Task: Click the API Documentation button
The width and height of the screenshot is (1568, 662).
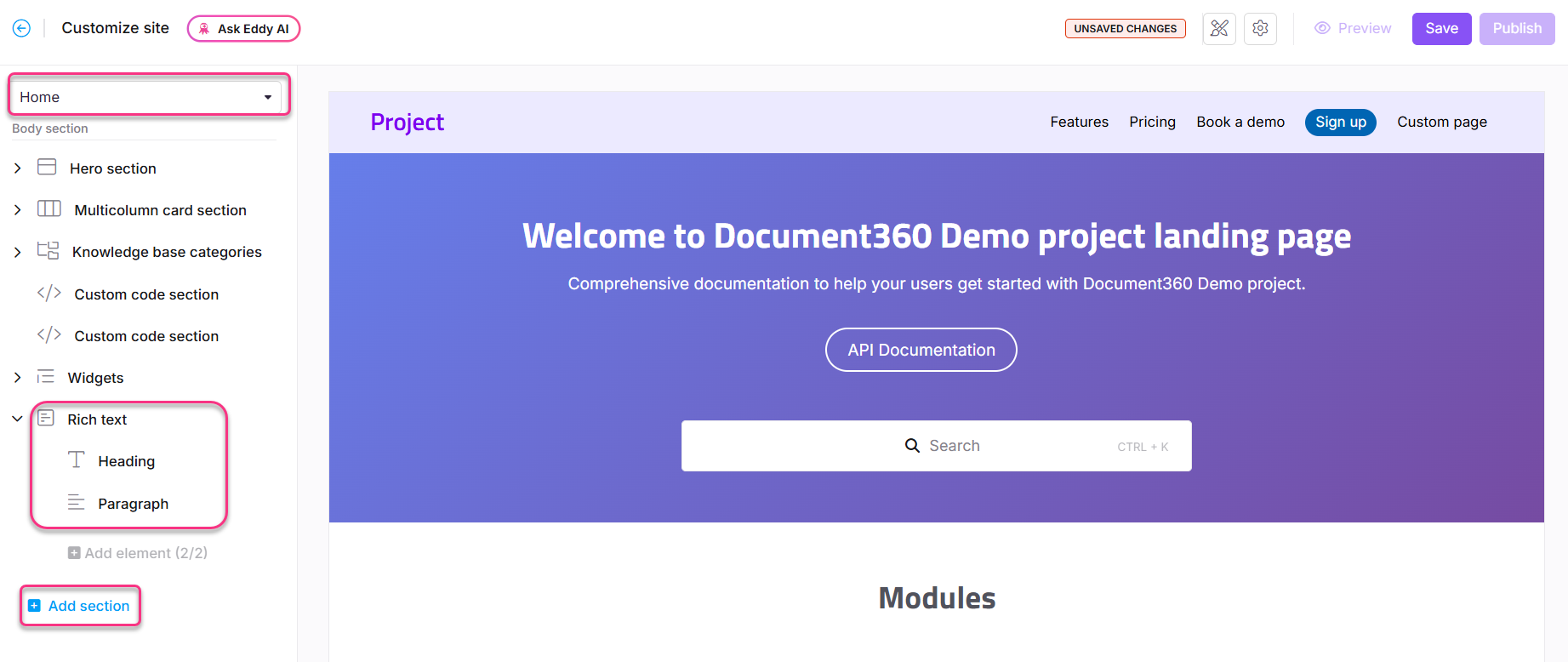Action: pos(921,350)
